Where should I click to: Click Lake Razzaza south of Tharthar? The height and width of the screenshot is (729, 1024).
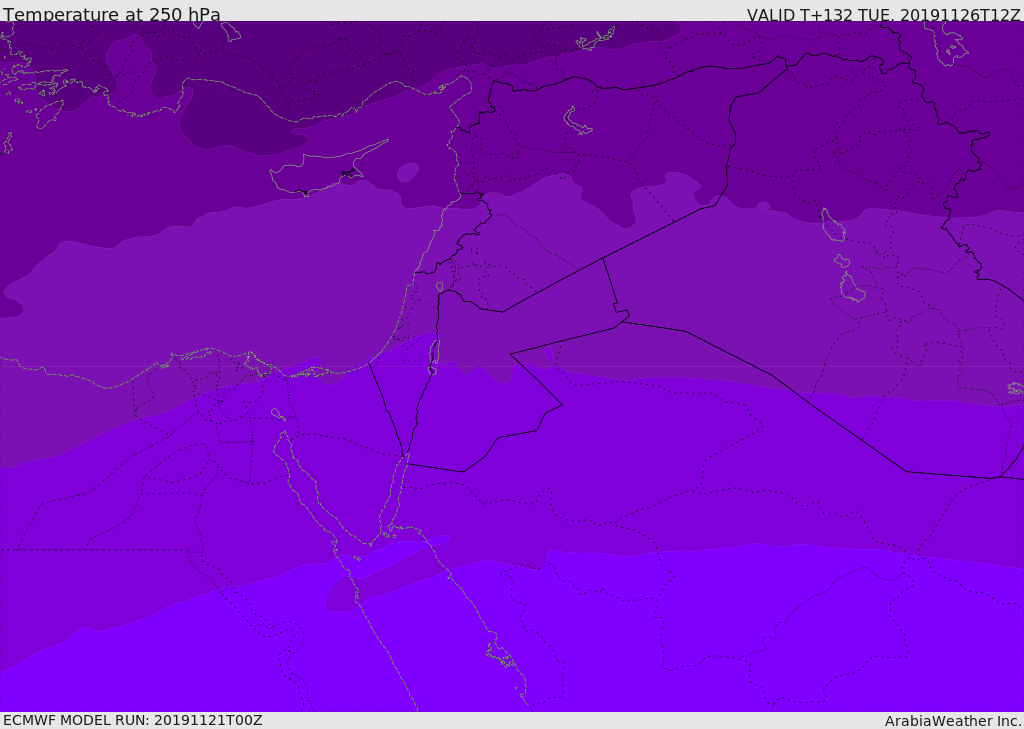852,288
